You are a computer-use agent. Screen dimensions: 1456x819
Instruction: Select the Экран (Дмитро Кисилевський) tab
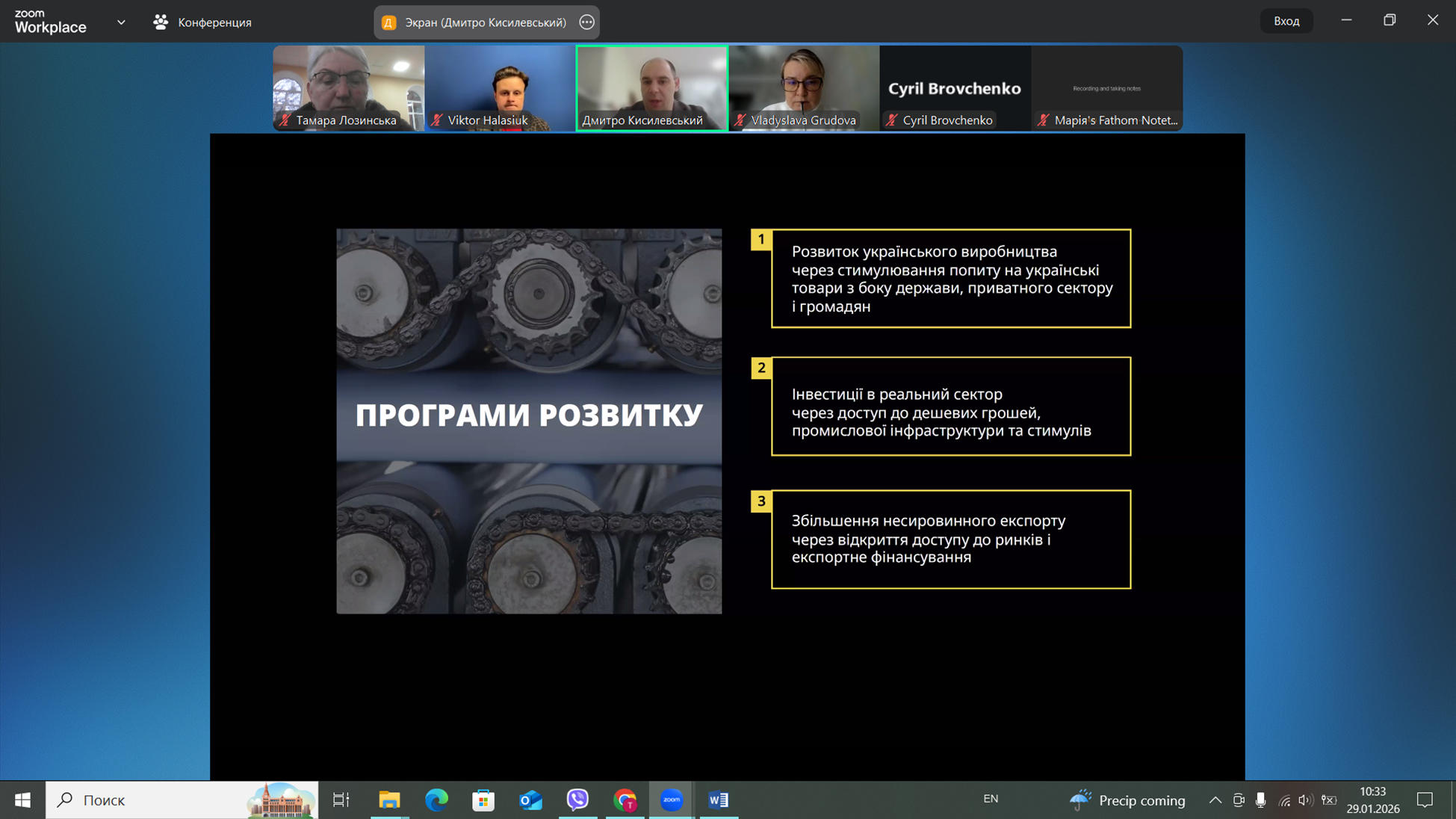coord(485,22)
